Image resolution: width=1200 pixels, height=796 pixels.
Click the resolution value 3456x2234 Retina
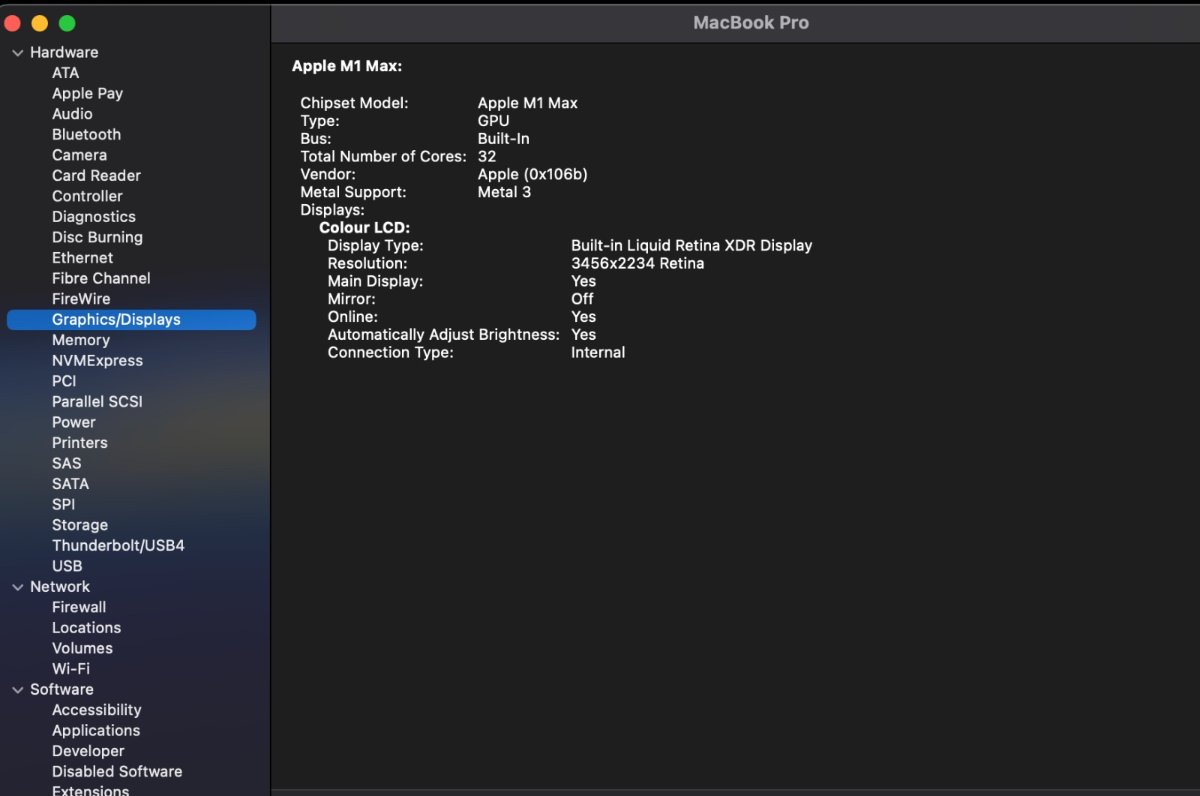[x=638, y=264]
